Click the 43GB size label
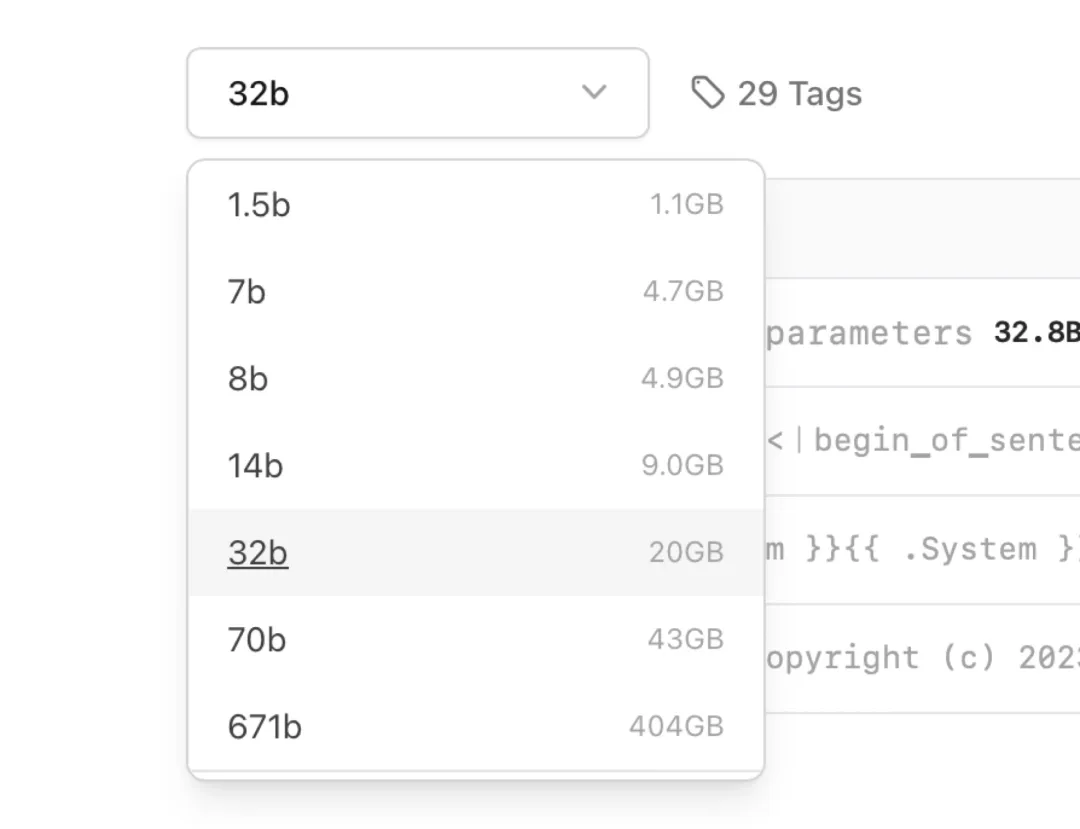Screen dimensions: 1080x829 coord(685,640)
